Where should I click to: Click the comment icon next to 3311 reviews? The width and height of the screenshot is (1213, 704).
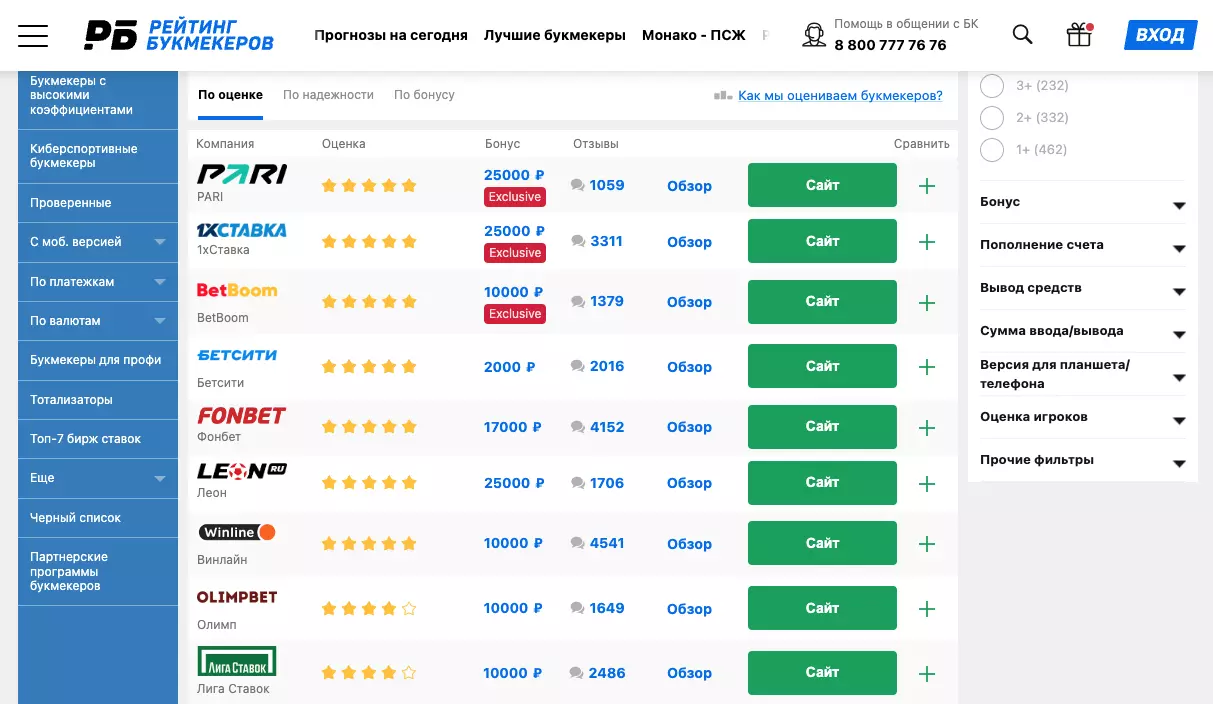tap(577, 241)
